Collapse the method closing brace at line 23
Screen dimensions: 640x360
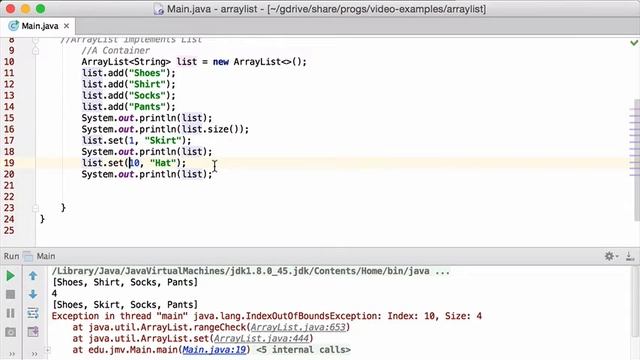[x=36, y=208]
